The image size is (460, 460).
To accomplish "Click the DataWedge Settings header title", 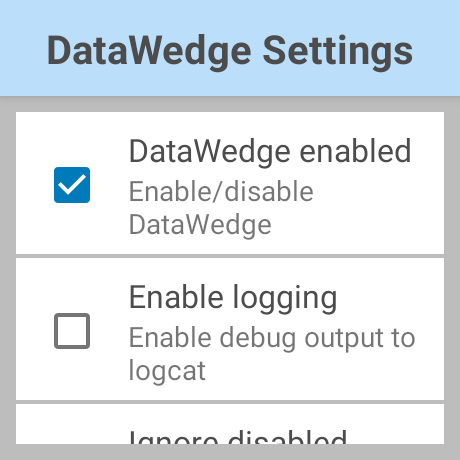I will [x=230, y=51].
